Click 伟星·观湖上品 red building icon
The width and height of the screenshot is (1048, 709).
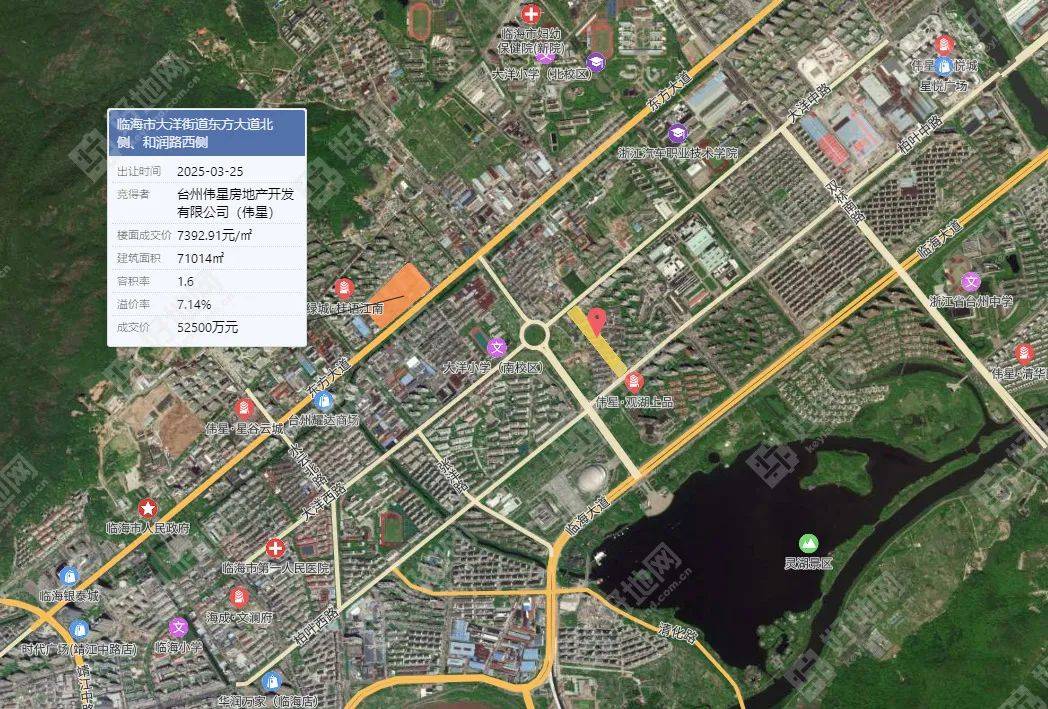634,382
